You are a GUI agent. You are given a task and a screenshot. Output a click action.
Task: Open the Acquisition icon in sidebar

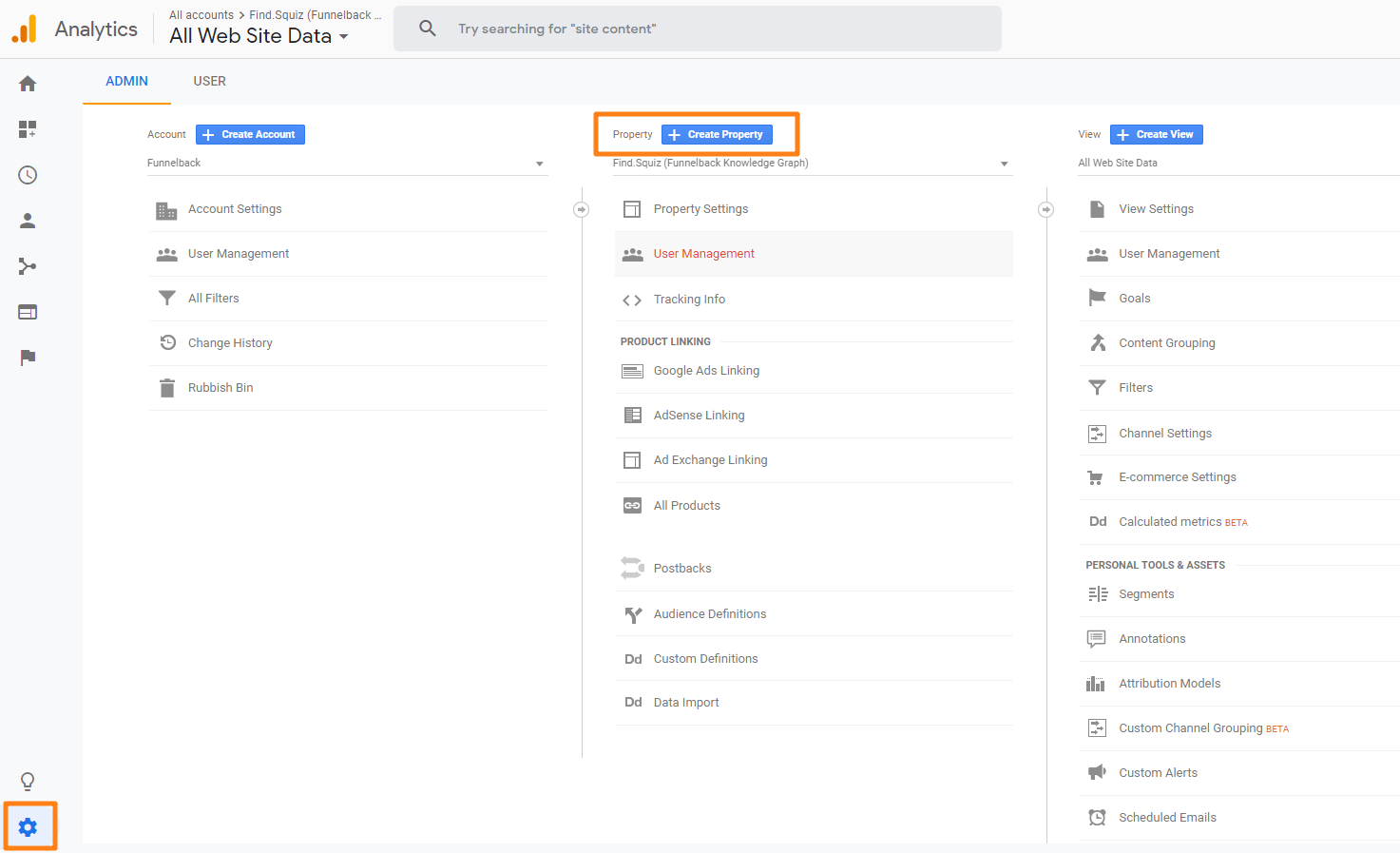28,266
